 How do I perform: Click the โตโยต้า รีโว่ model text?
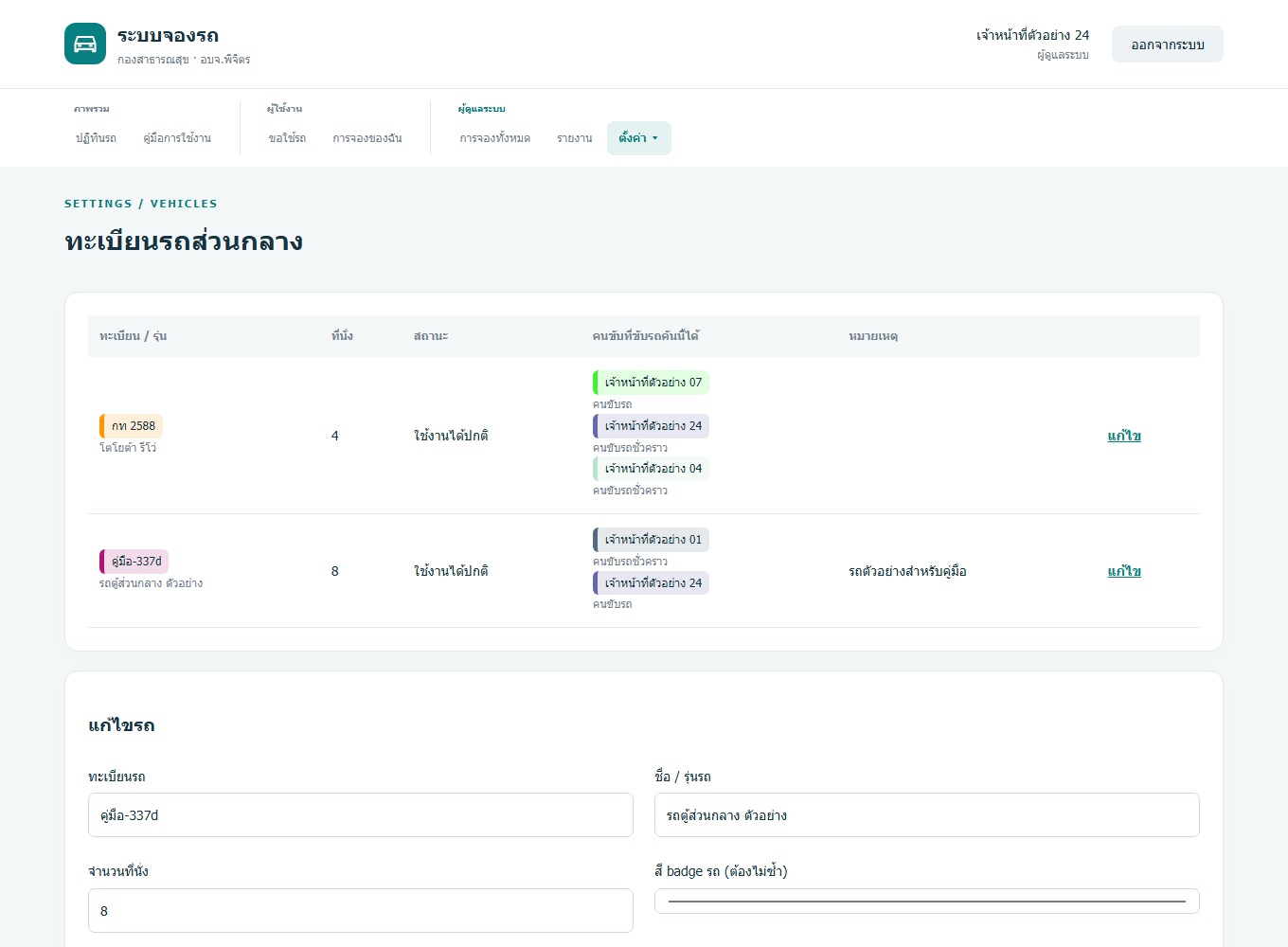click(128, 448)
